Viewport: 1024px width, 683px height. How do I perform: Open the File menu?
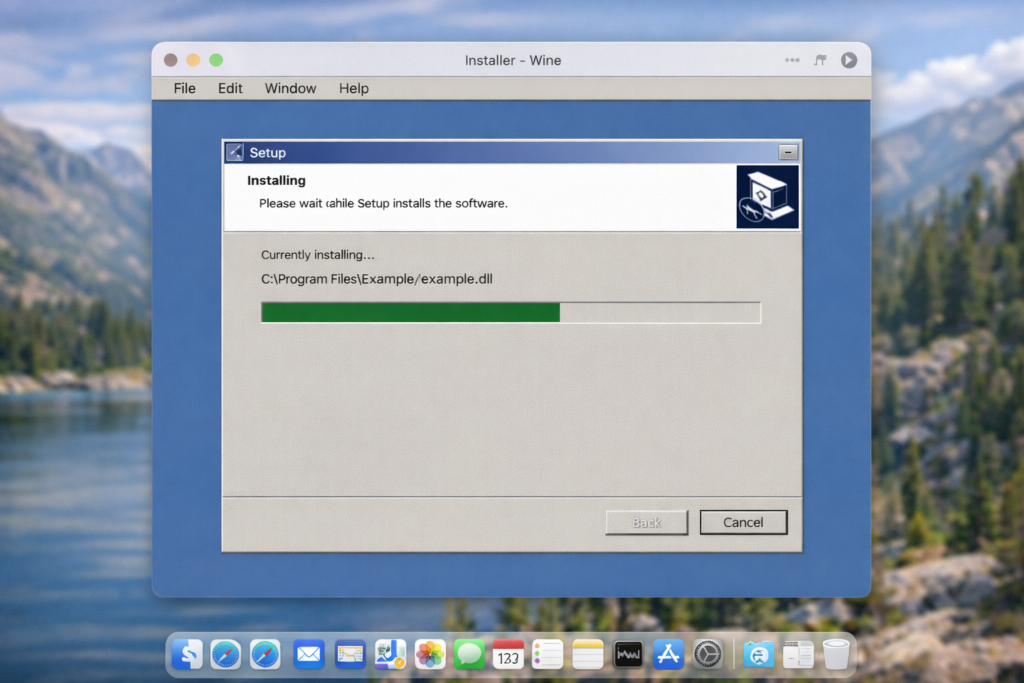pos(184,88)
